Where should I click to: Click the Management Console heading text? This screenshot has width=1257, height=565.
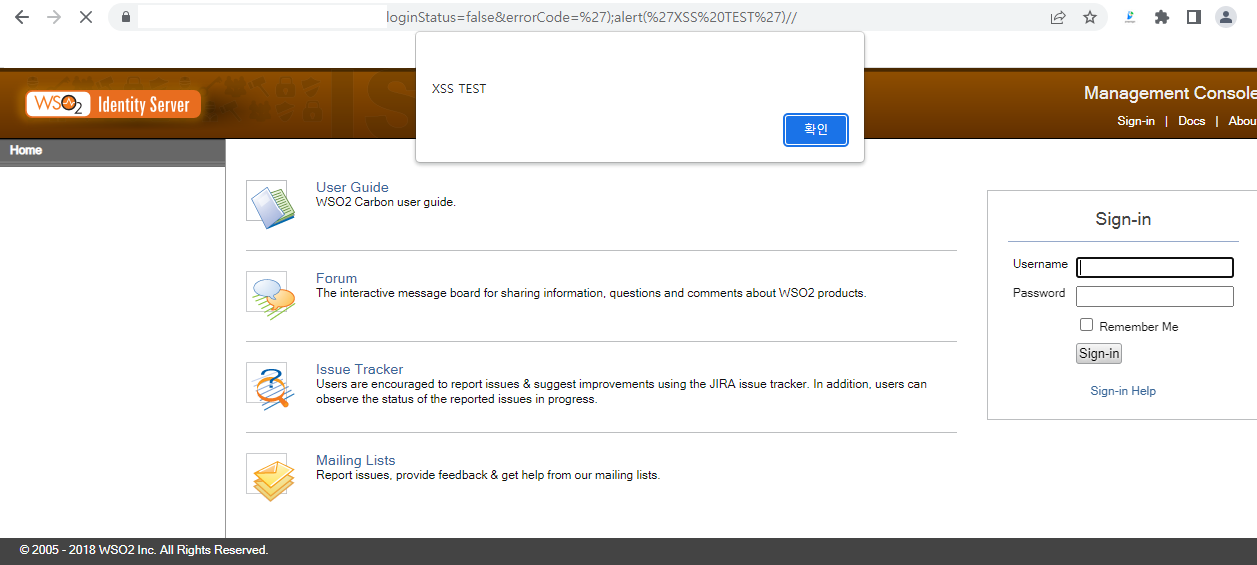point(1170,93)
